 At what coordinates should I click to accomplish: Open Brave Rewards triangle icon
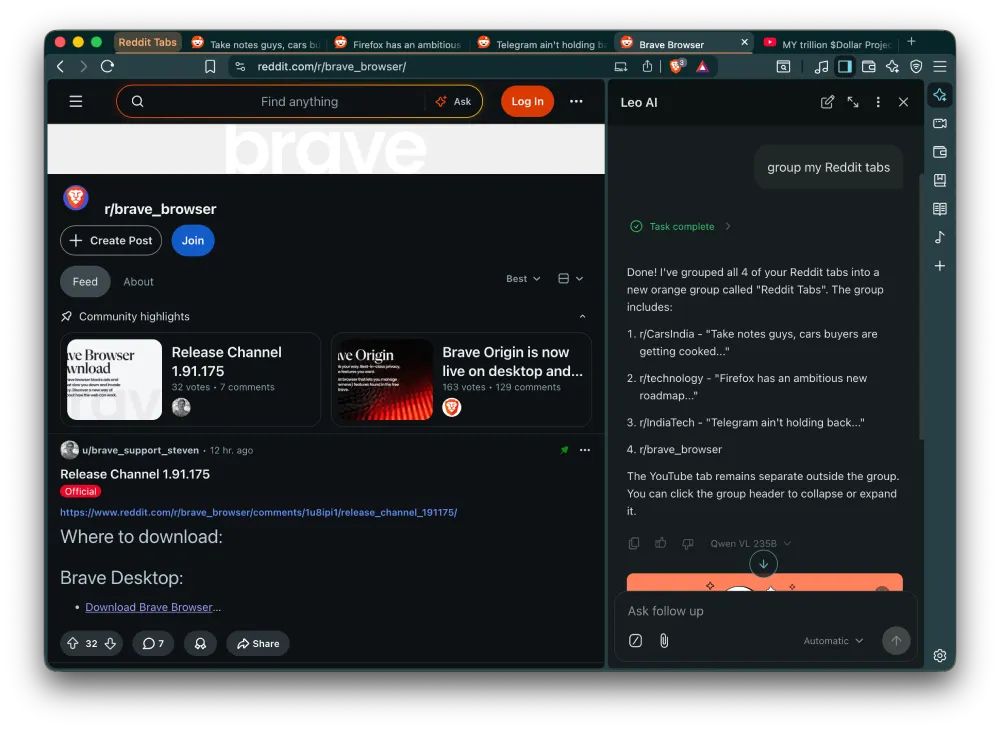click(702, 66)
